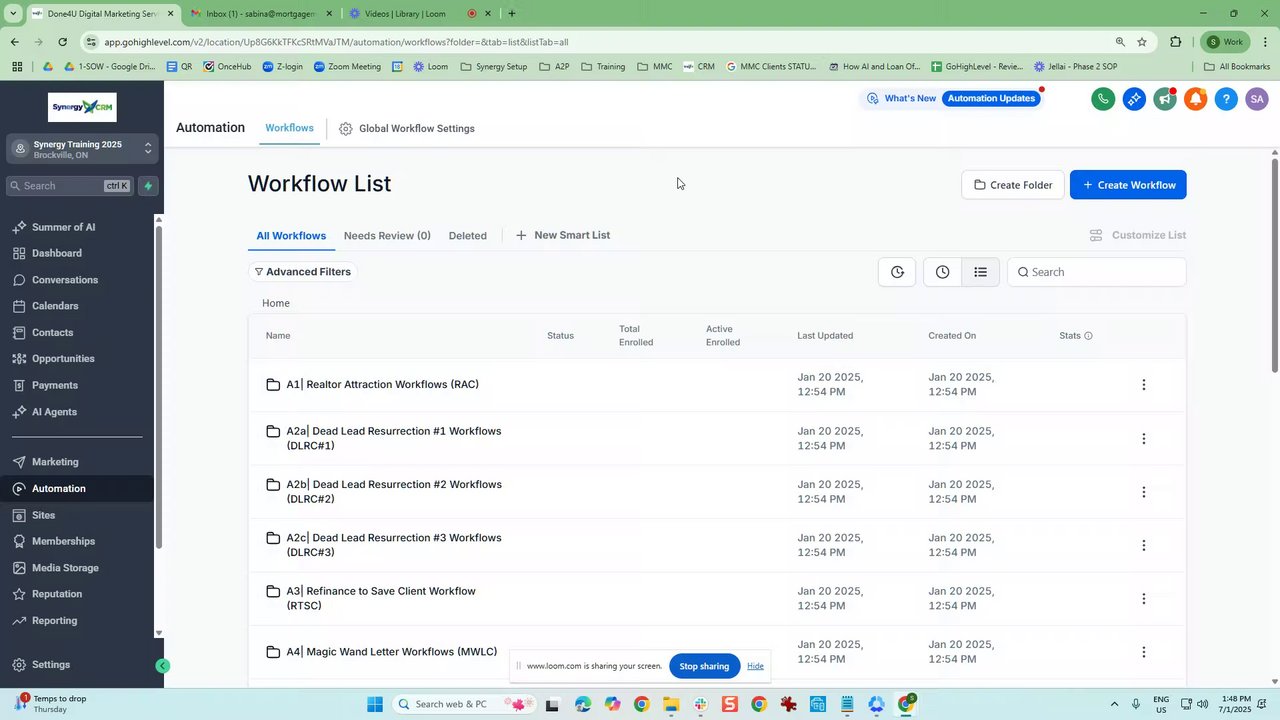The width and height of the screenshot is (1280, 720).
Task: Click the help question mark icon
Action: 1226,99
